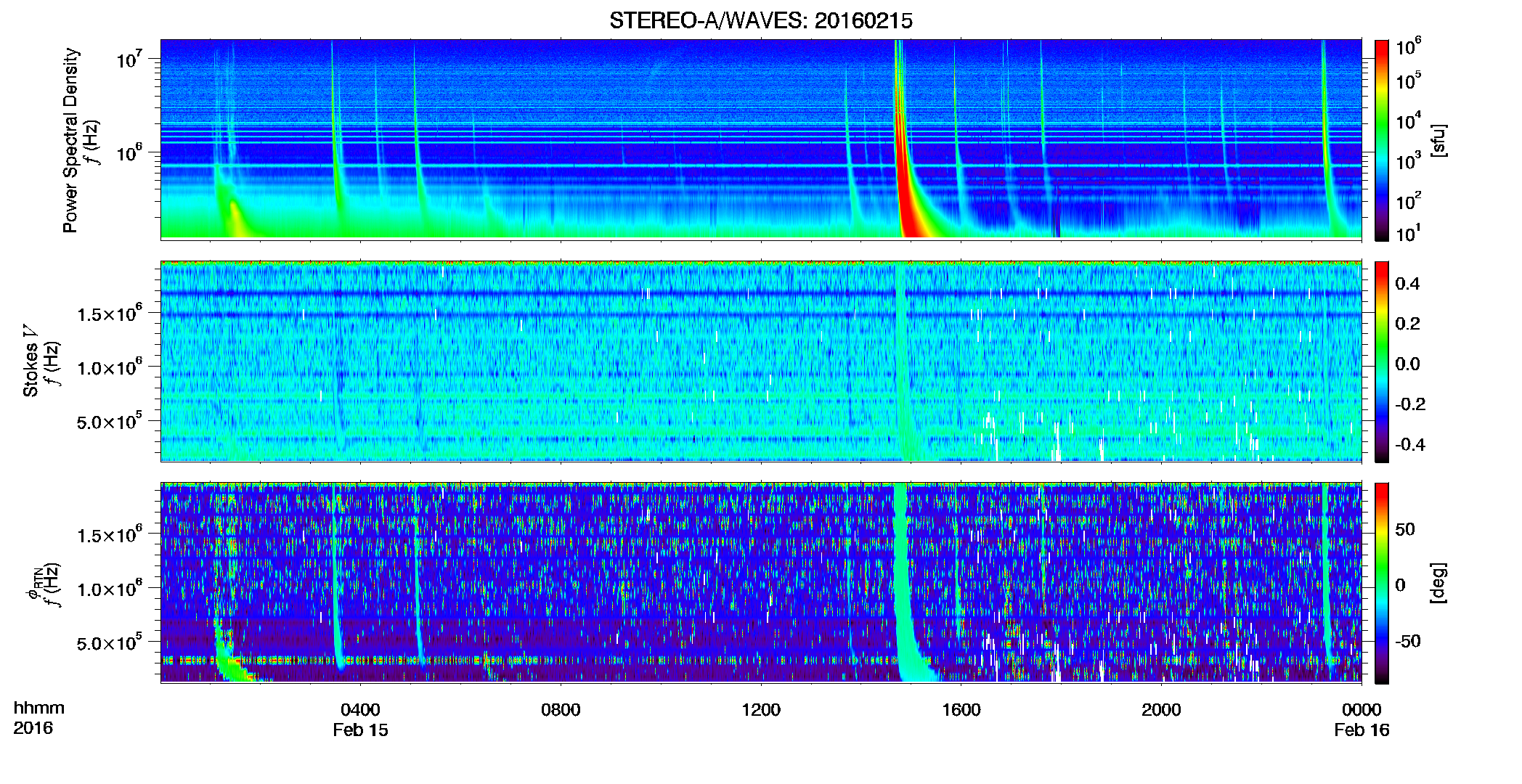Click the 2000 time tick label

pyautogui.click(x=1161, y=710)
